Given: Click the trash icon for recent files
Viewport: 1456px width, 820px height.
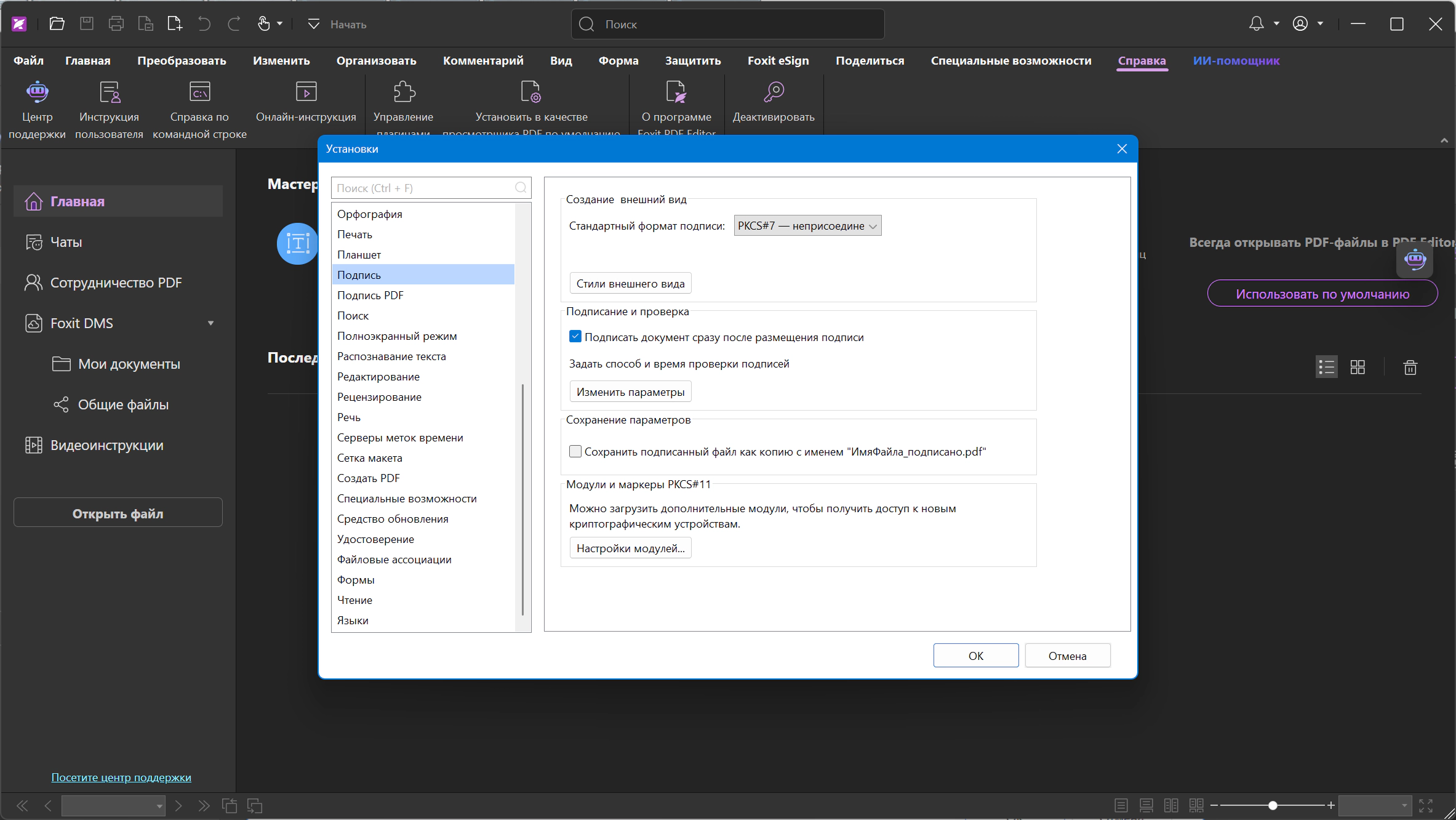Looking at the screenshot, I should coord(1410,368).
